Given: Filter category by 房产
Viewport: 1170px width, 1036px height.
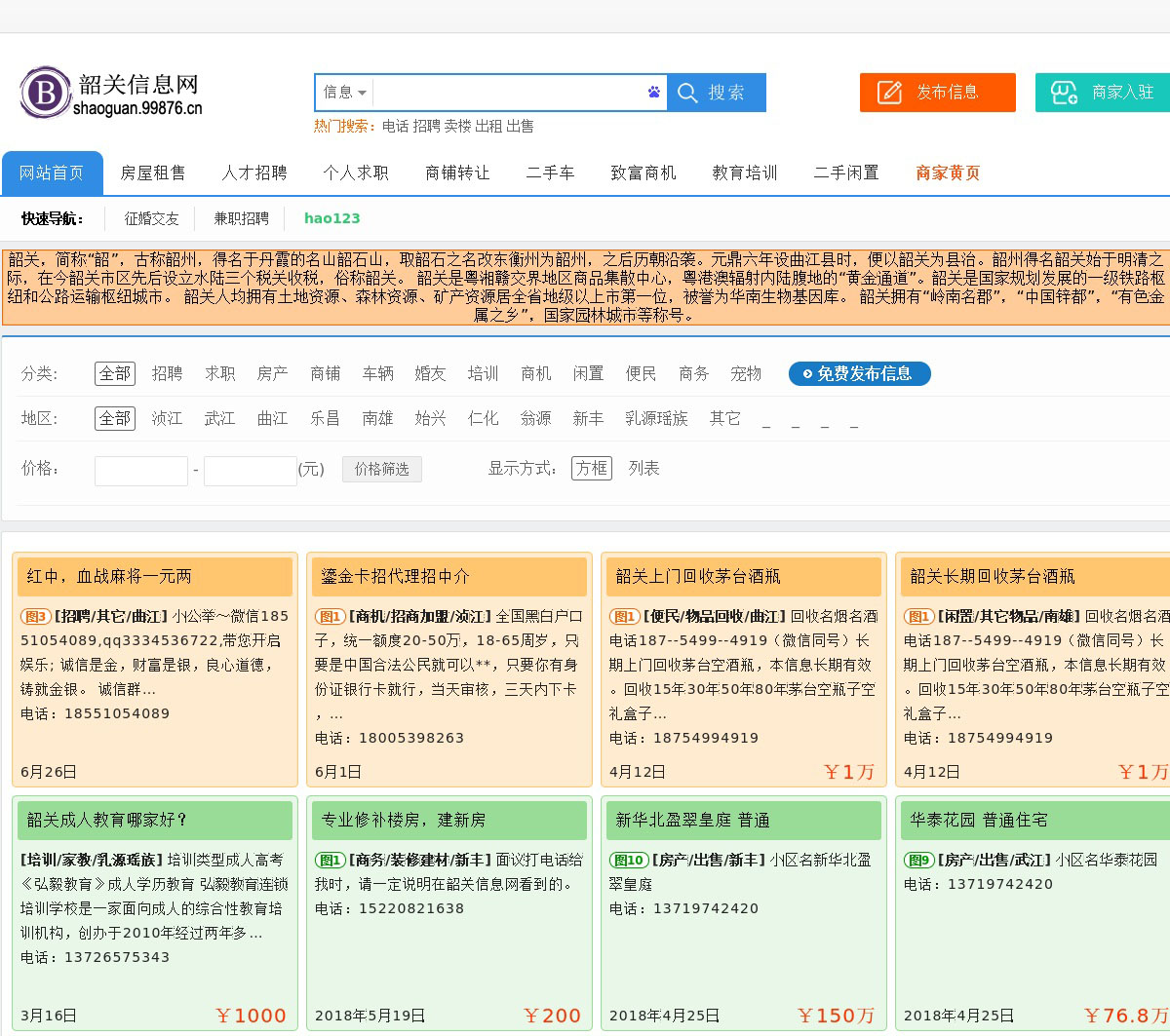Looking at the screenshot, I should point(272,373).
